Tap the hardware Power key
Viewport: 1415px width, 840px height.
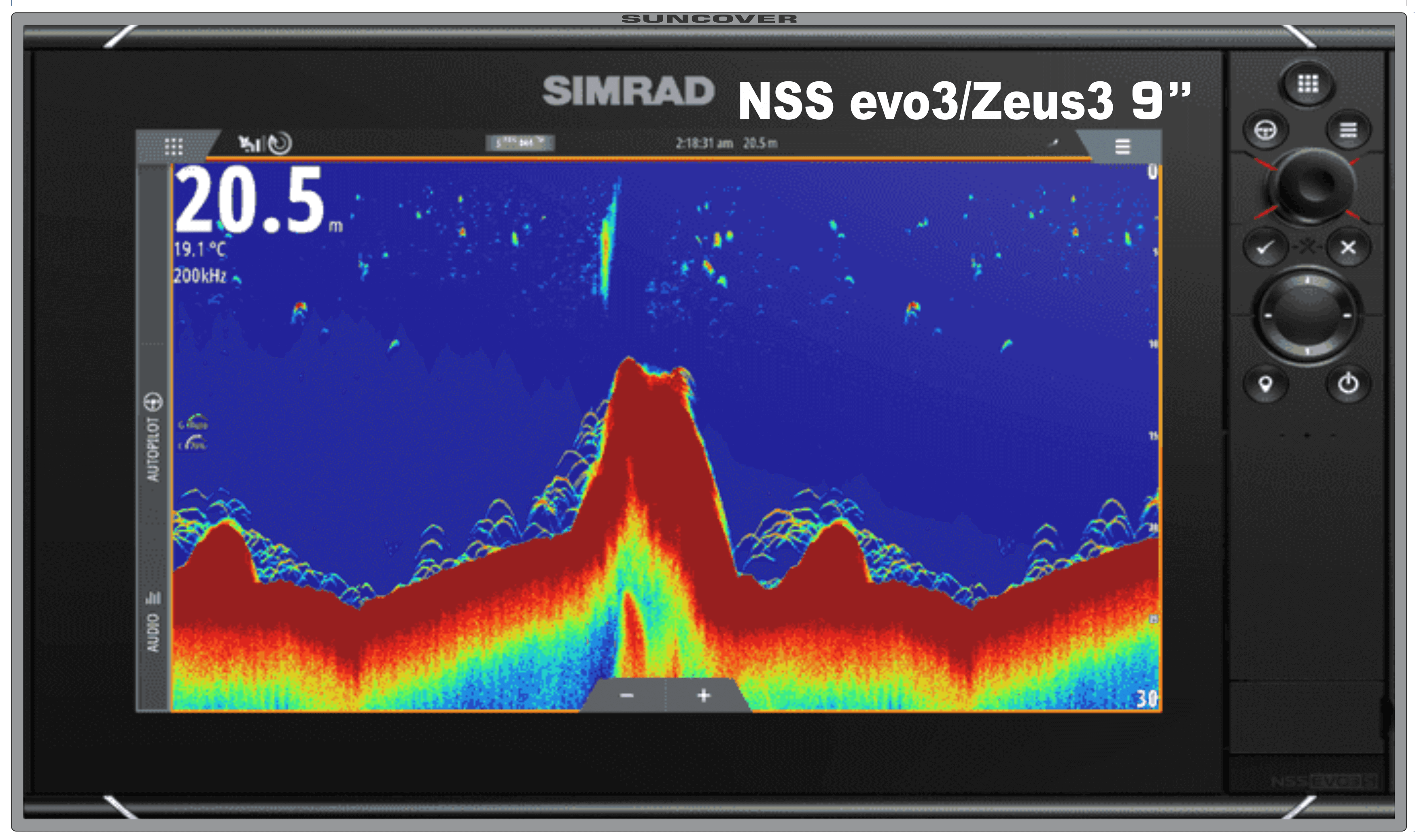(x=1348, y=384)
